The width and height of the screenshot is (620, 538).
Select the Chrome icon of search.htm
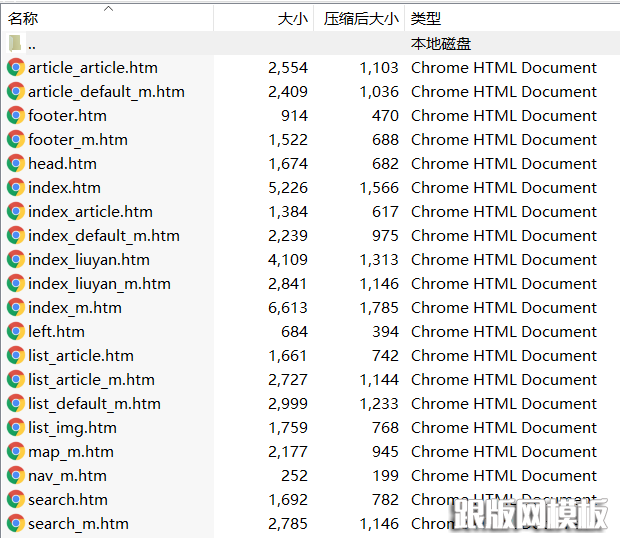(16, 500)
